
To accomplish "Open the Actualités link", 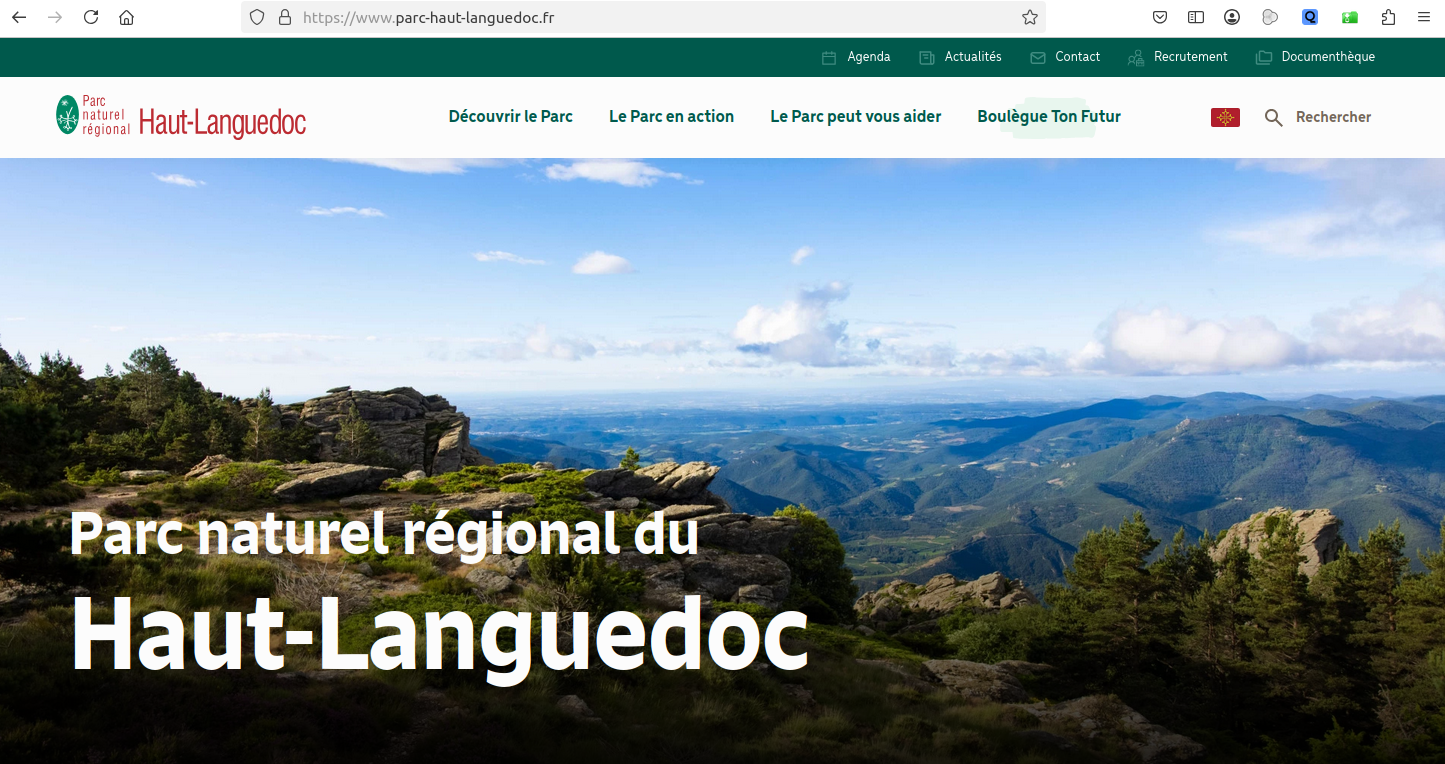I will 973,57.
